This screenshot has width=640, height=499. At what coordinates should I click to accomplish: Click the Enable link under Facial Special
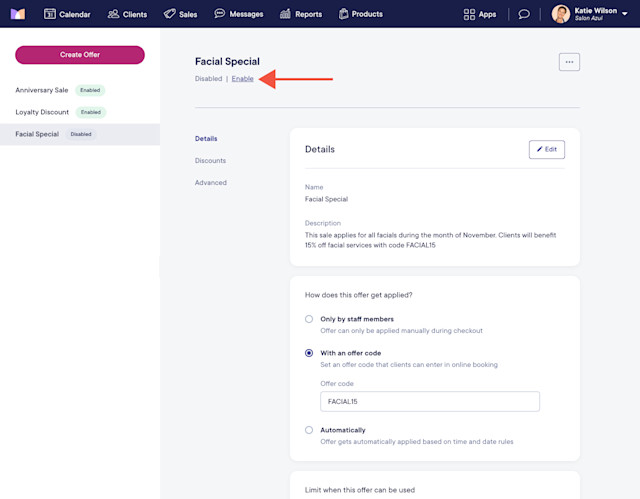pos(242,79)
